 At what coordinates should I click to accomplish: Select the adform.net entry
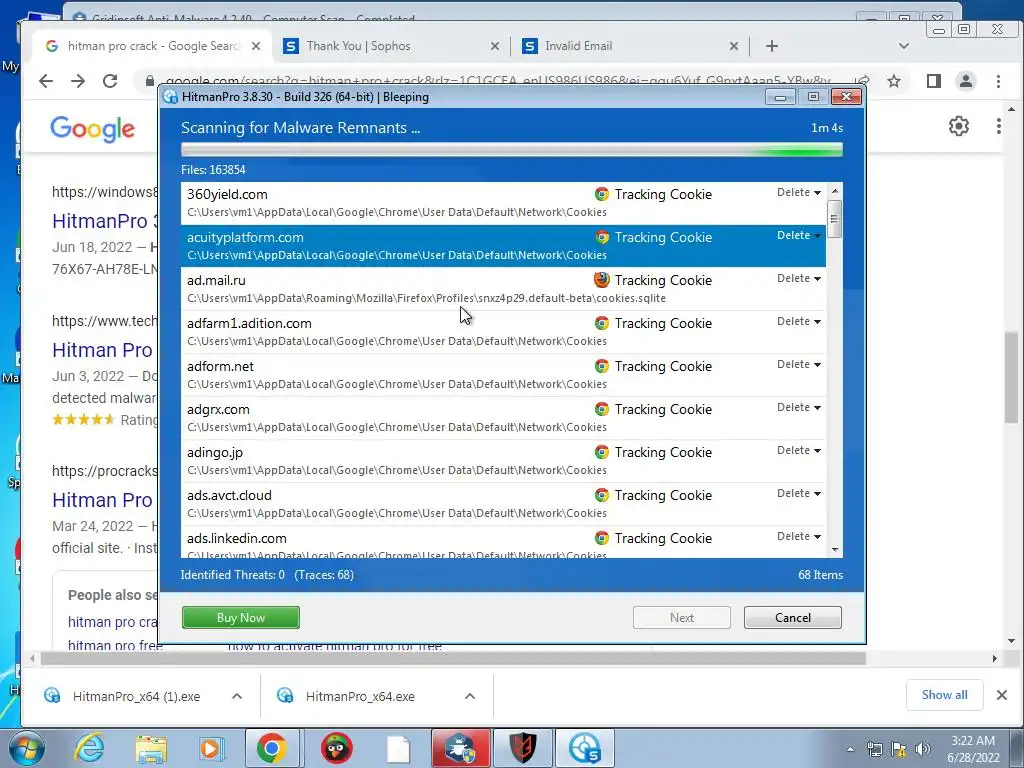504,375
